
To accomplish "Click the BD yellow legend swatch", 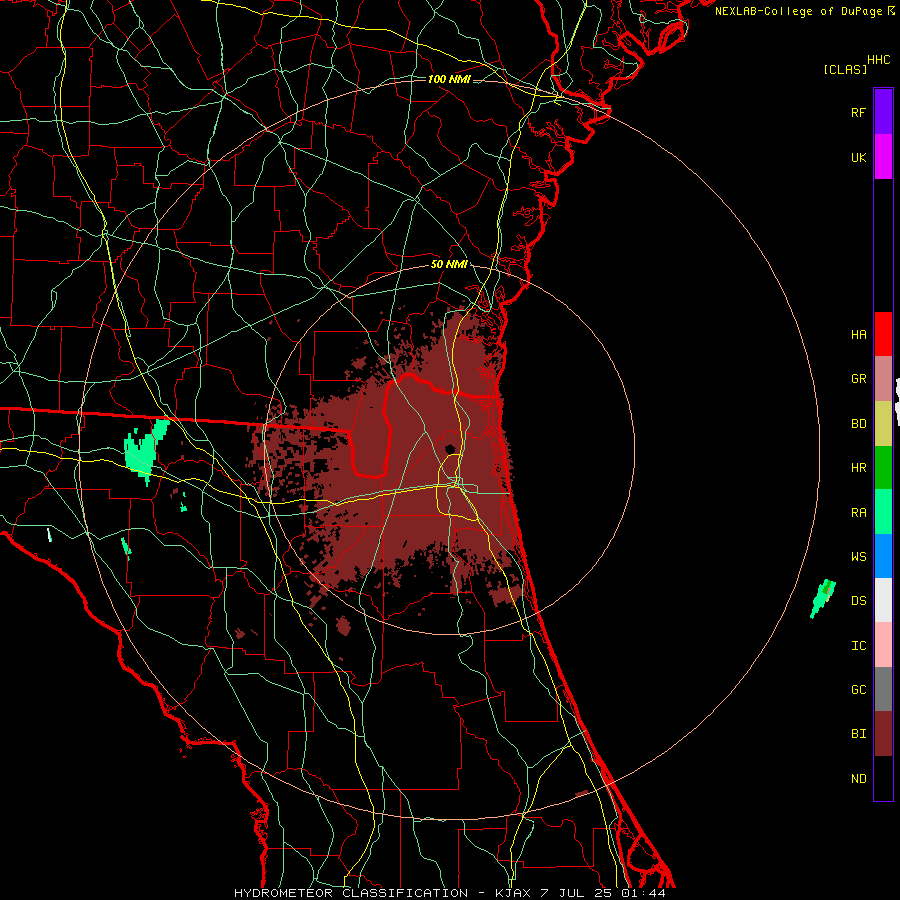I will click(x=883, y=424).
